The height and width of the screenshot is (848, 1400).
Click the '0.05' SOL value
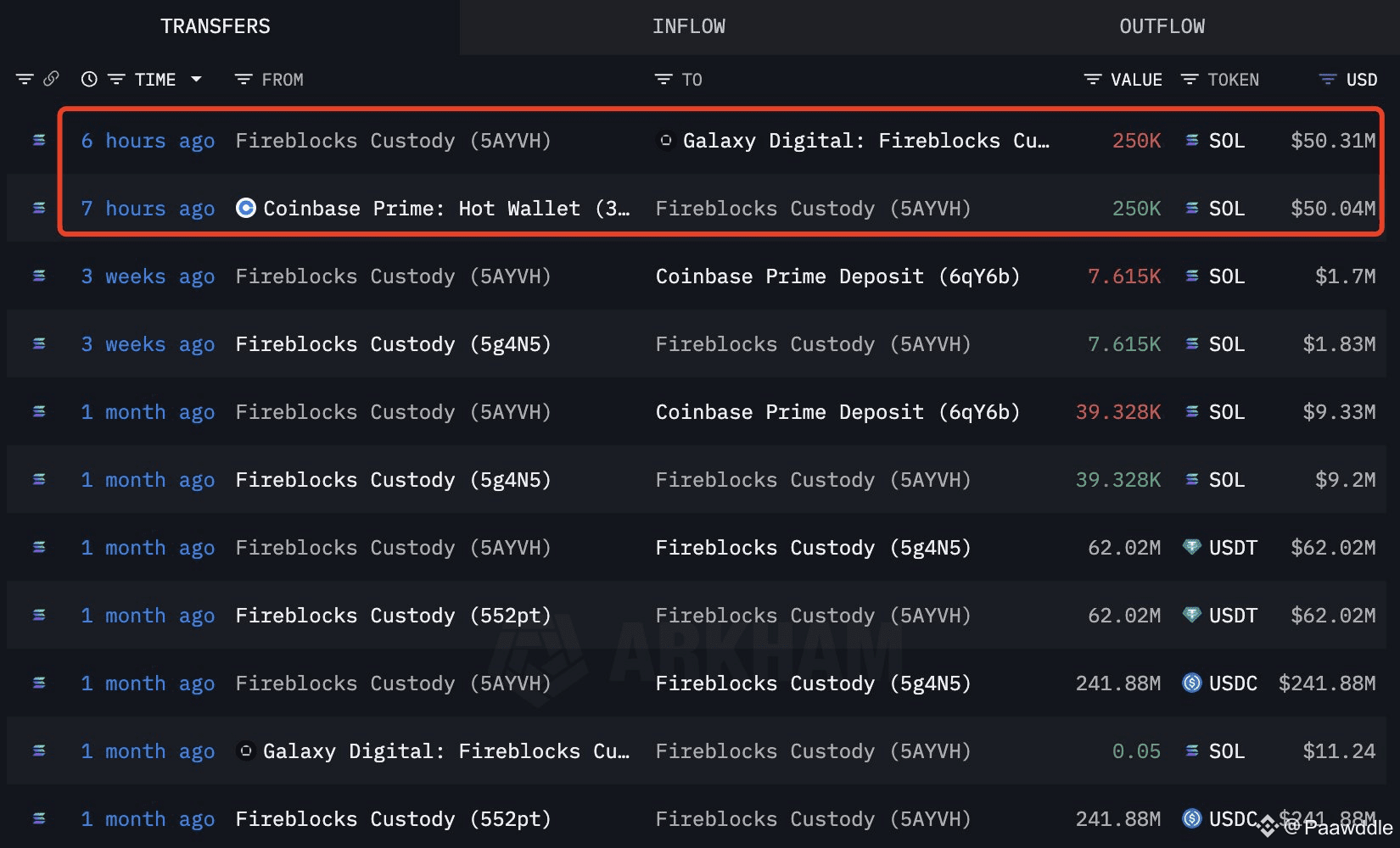coord(1136,751)
